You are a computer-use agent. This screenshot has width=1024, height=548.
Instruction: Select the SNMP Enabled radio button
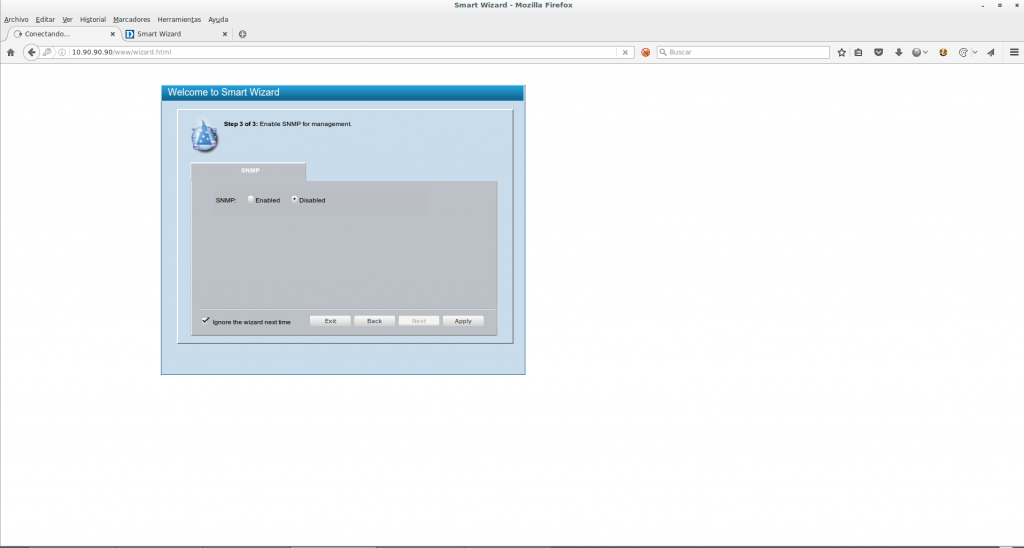tap(252, 200)
